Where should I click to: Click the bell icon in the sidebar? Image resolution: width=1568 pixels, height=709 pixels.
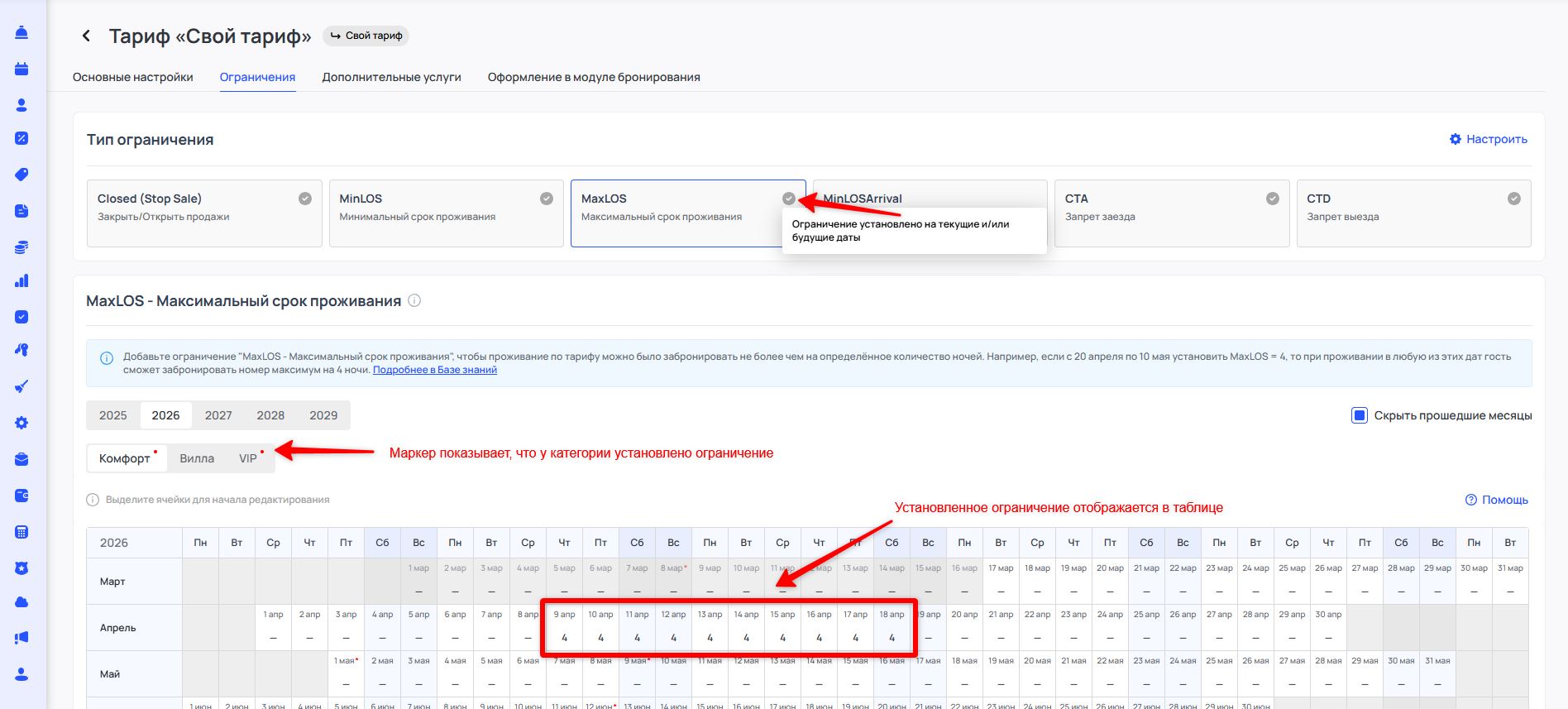pos(22,32)
